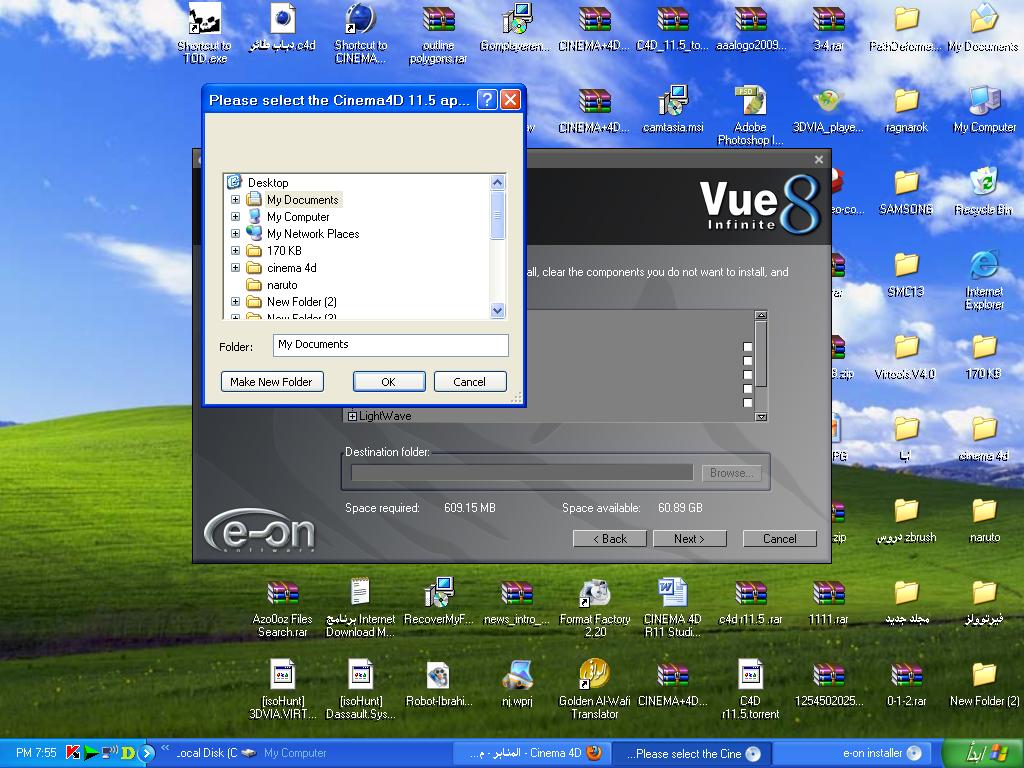Select the Virtools.V4.0 folder icon
This screenshot has width=1024, height=768.
[905, 356]
